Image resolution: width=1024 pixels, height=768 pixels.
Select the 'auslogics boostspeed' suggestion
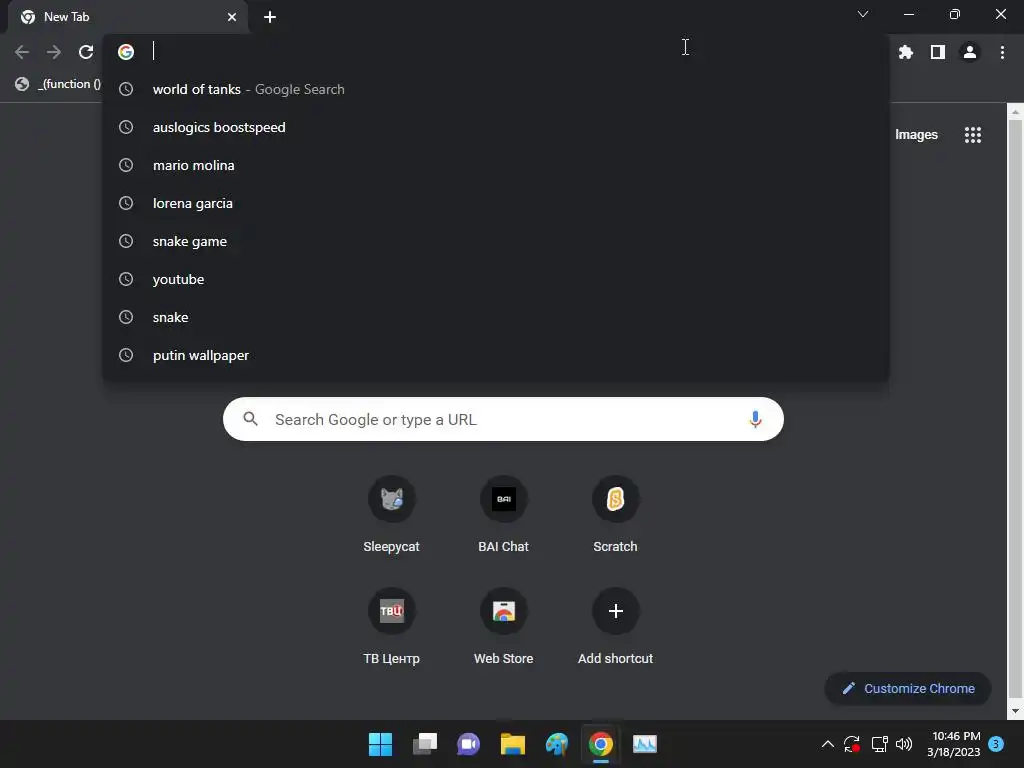(496, 127)
